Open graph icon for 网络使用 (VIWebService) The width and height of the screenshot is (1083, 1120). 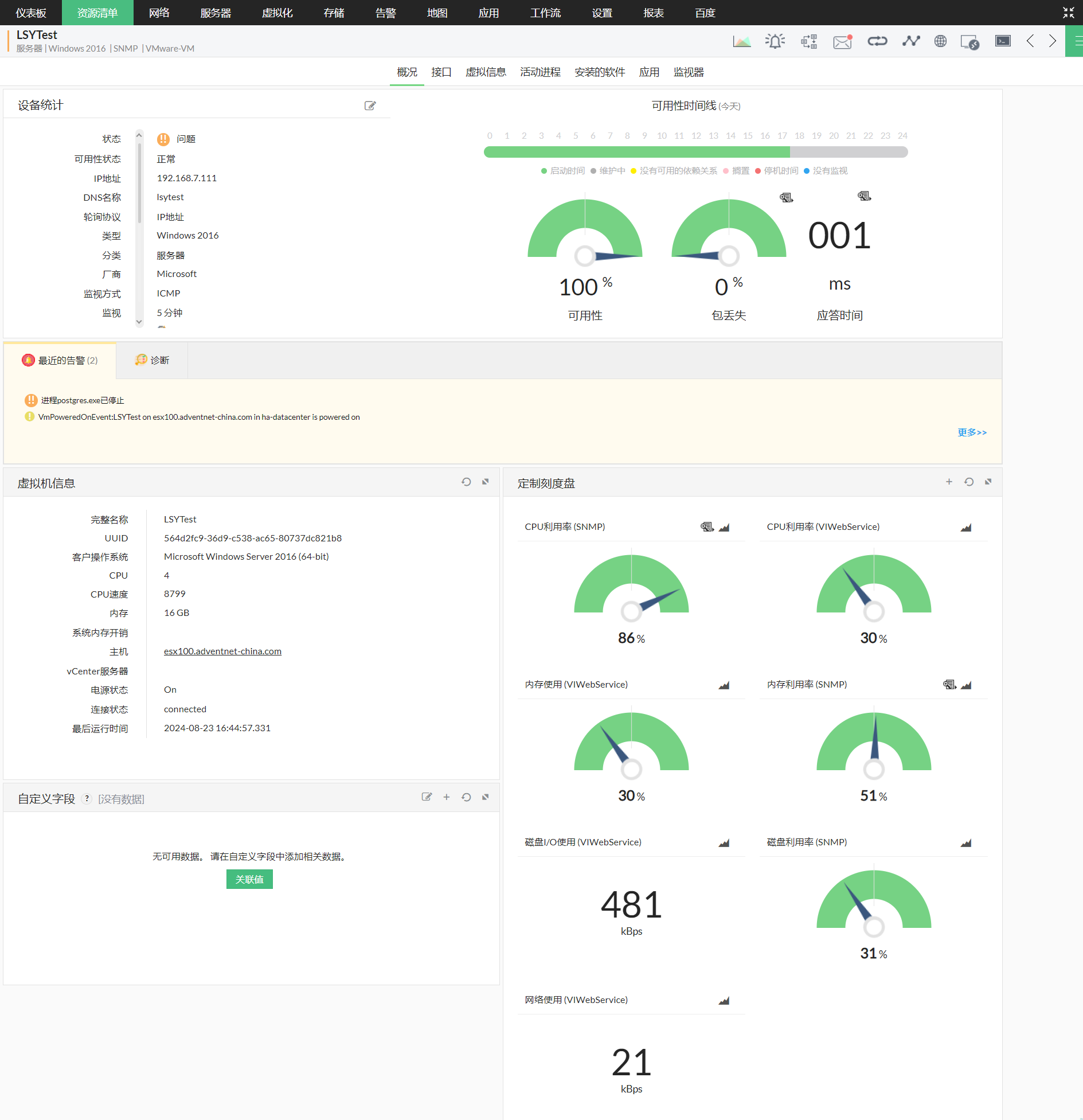click(x=724, y=1000)
